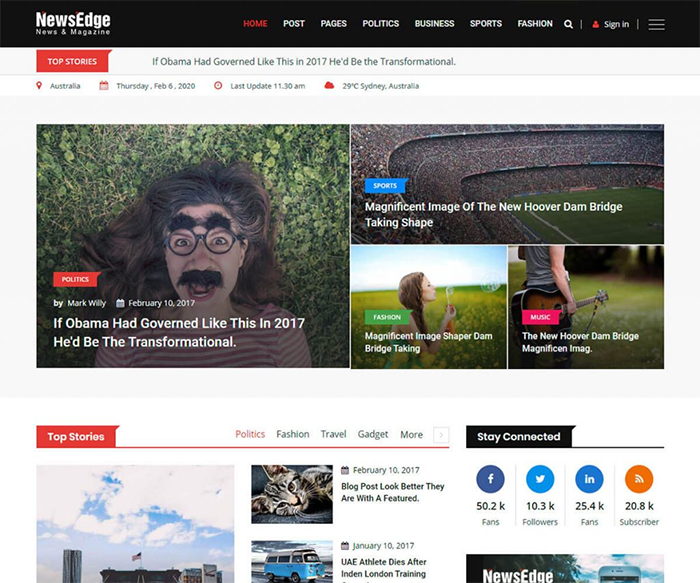Click the search magnifier icon in header
Viewport: 700px width, 583px height.
(569, 24)
